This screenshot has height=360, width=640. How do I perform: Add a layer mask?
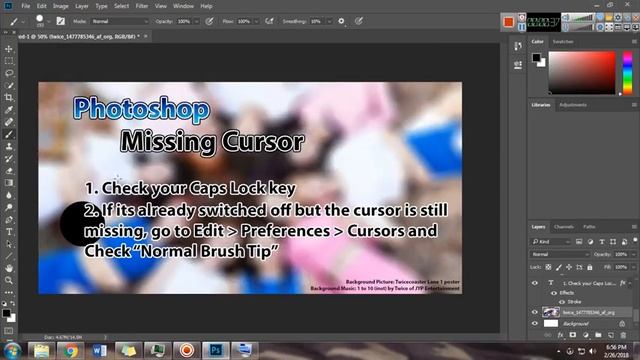pyautogui.click(x=573, y=335)
